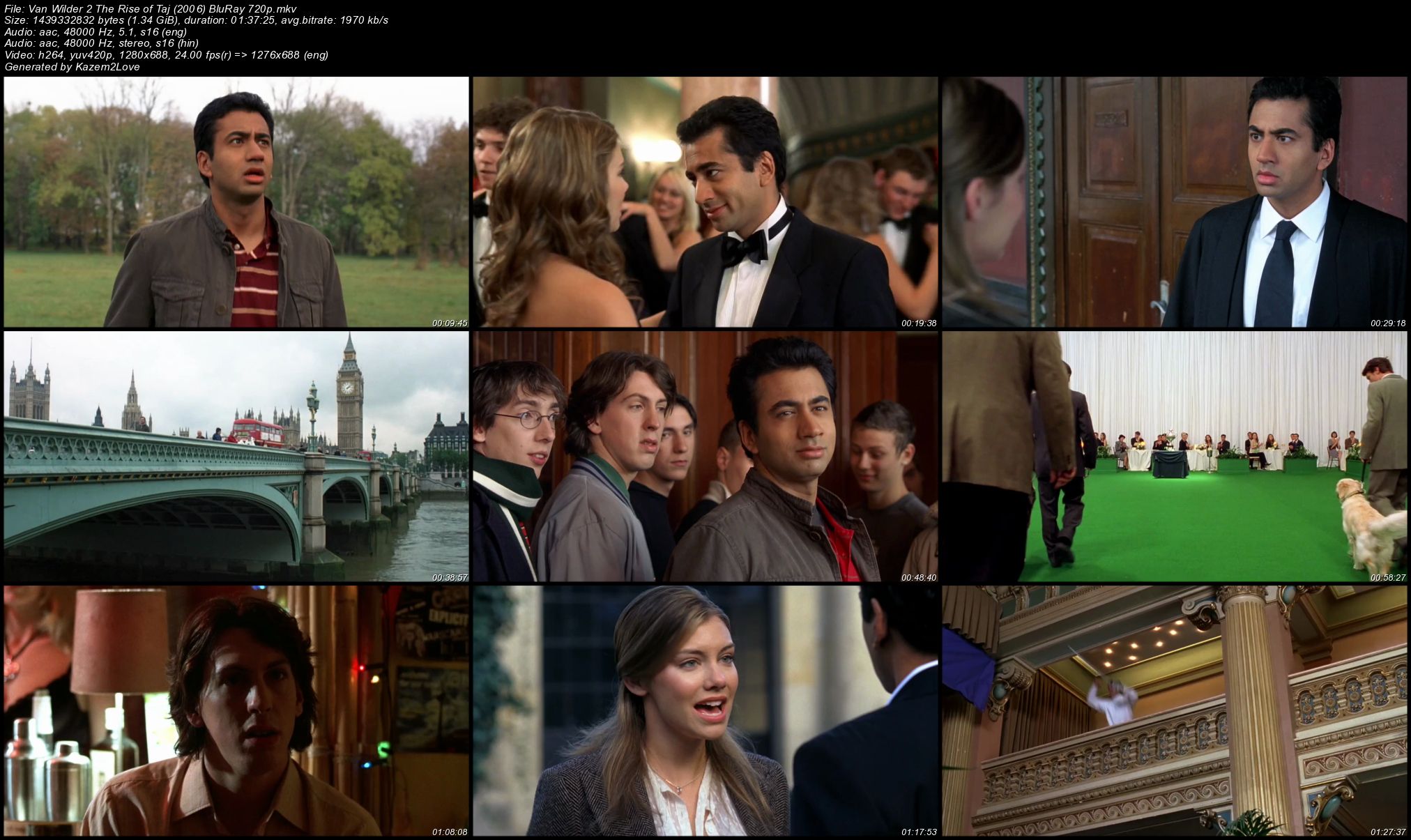Select the bar scene thumbnail at 01:08:08
The height and width of the screenshot is (840, 1411).
[x=236, y=711]
